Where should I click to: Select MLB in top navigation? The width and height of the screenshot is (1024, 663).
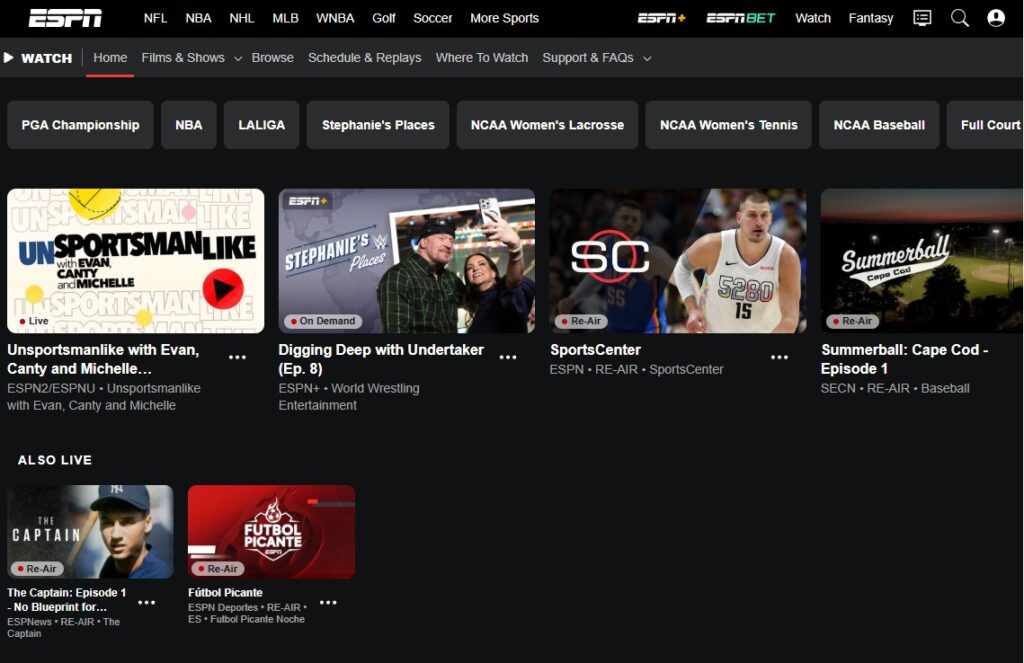click(x=285, y=18)
